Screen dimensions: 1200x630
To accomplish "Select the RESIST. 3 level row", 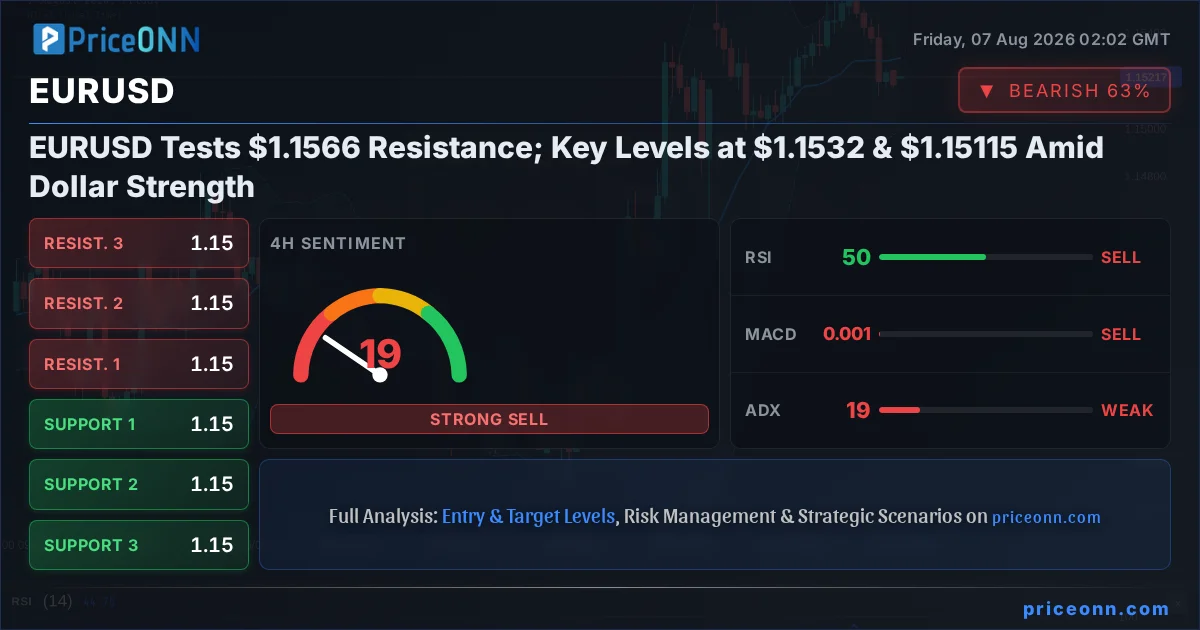I will pos(139,243).
